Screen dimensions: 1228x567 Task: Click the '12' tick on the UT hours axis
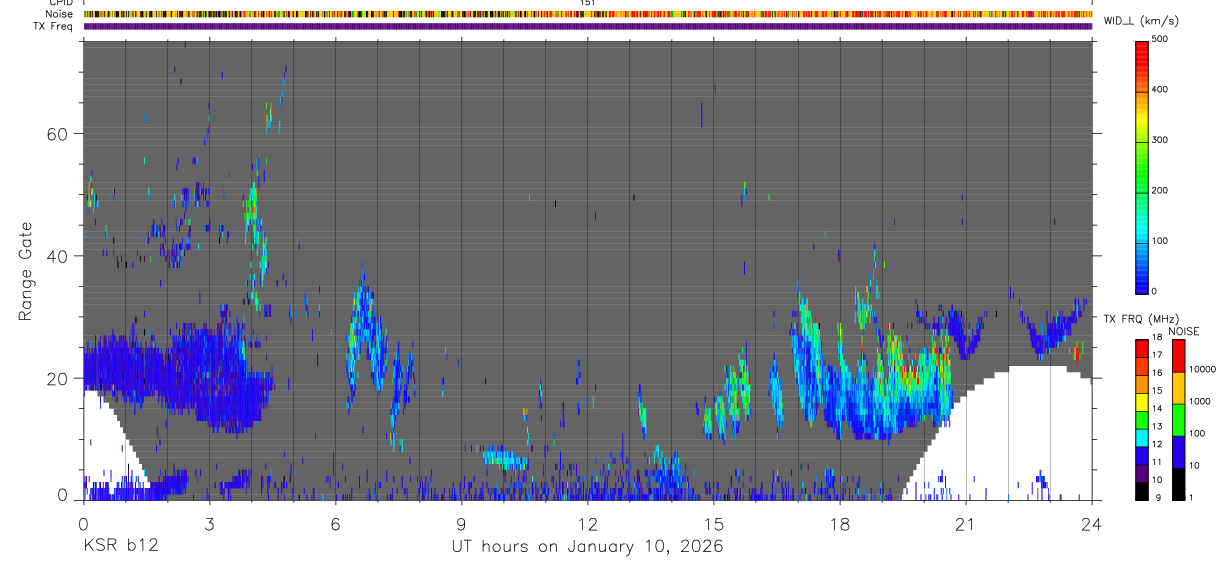click(587, 523)
